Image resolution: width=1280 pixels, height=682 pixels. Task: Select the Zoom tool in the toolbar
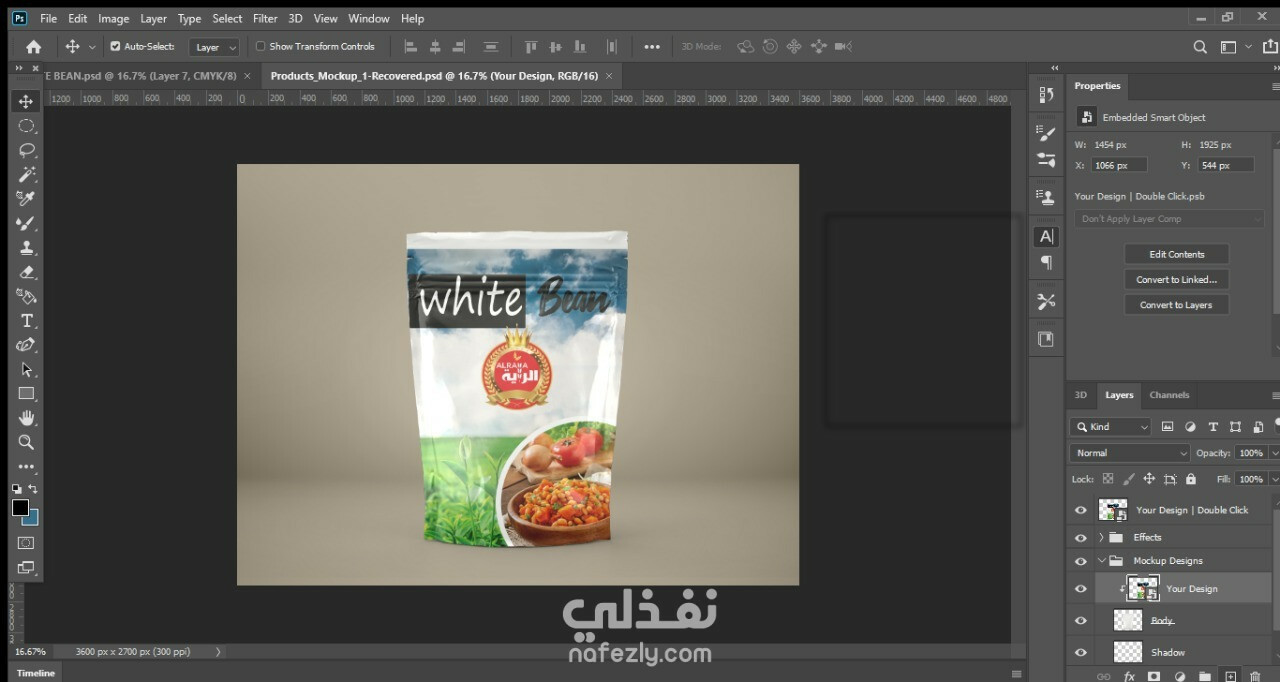[x=26, y=442]
